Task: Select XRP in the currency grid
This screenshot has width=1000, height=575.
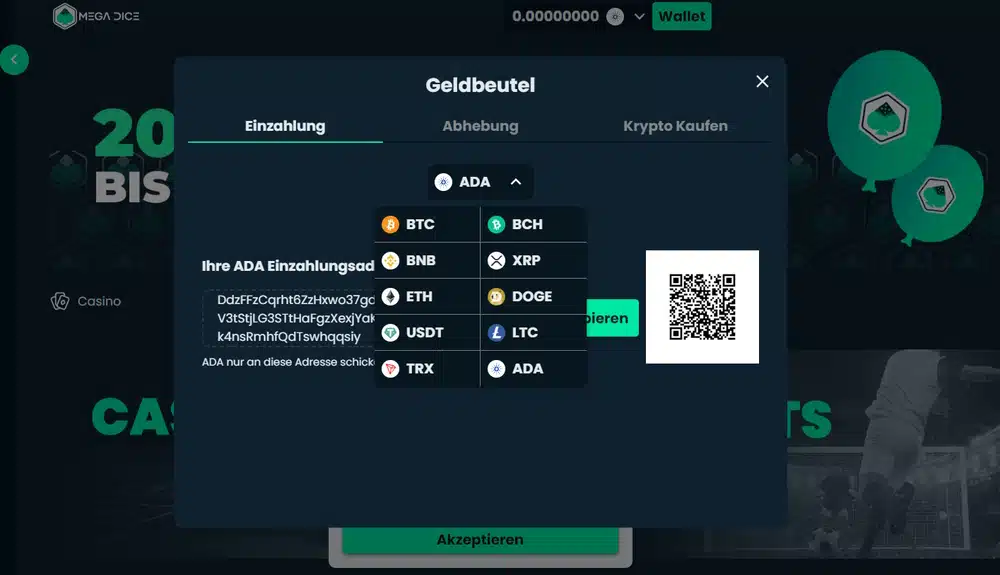Action: pyautogui.click(x=533, y=260)
